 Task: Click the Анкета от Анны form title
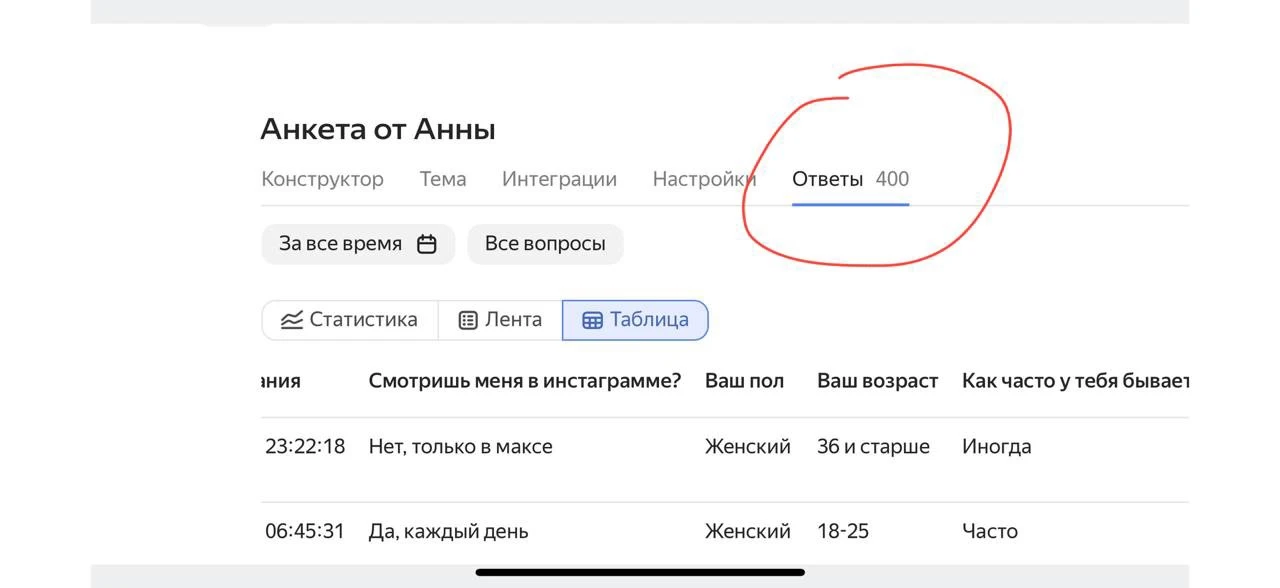click(378, 129)
